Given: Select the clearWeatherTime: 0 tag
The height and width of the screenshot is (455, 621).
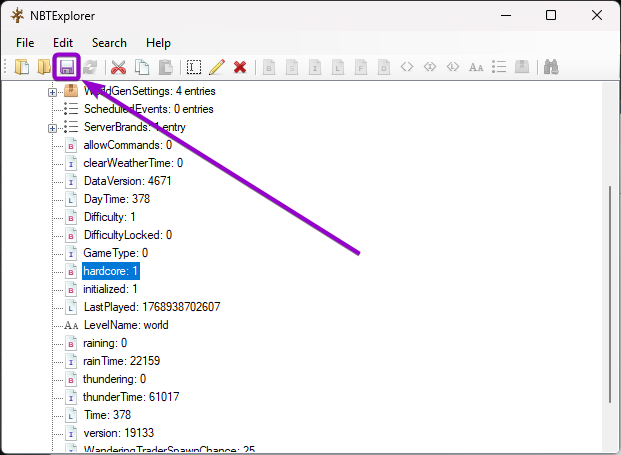Looking at the screenshot, I should 133,163.
